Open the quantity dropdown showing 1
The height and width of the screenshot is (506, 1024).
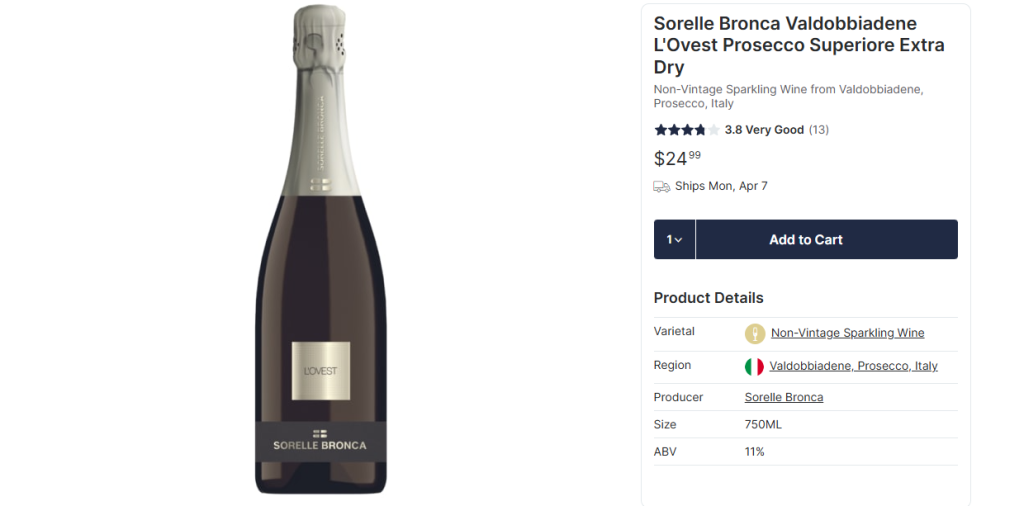click(x=675, y=240)
